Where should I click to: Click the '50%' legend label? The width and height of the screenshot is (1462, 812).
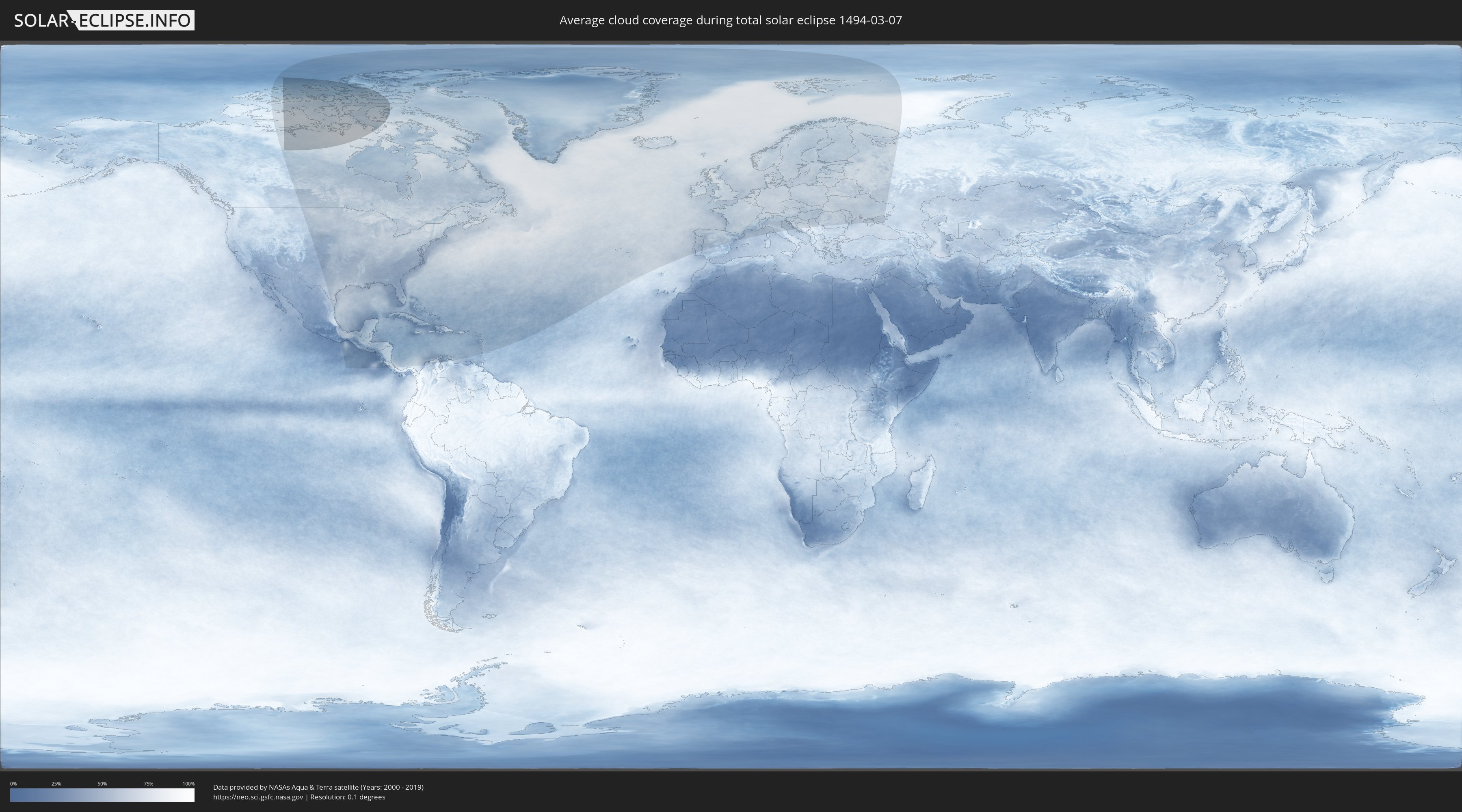(x=102, y=784)
